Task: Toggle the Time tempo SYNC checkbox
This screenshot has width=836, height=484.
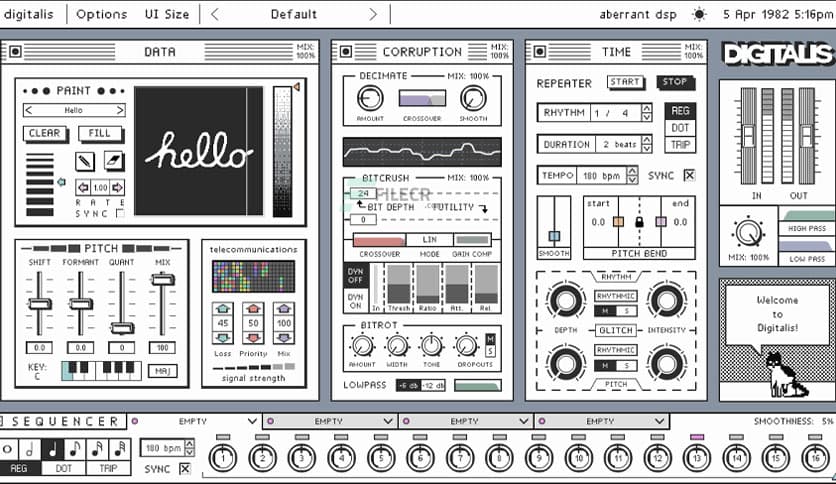Action: tap(689, 175)
